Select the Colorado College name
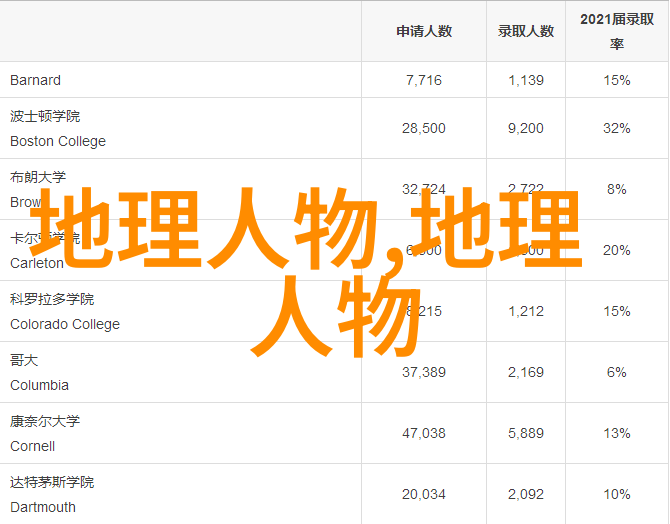This screenshot has height=524, width=670. pos(65,324)
